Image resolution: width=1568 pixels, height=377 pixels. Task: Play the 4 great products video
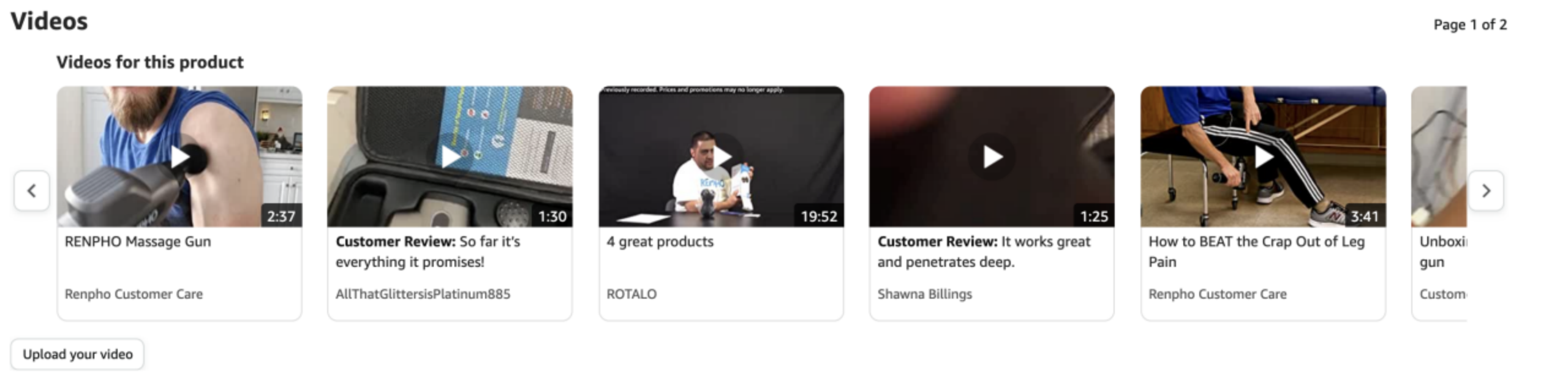pyautogui.click(x=722, y=157)
